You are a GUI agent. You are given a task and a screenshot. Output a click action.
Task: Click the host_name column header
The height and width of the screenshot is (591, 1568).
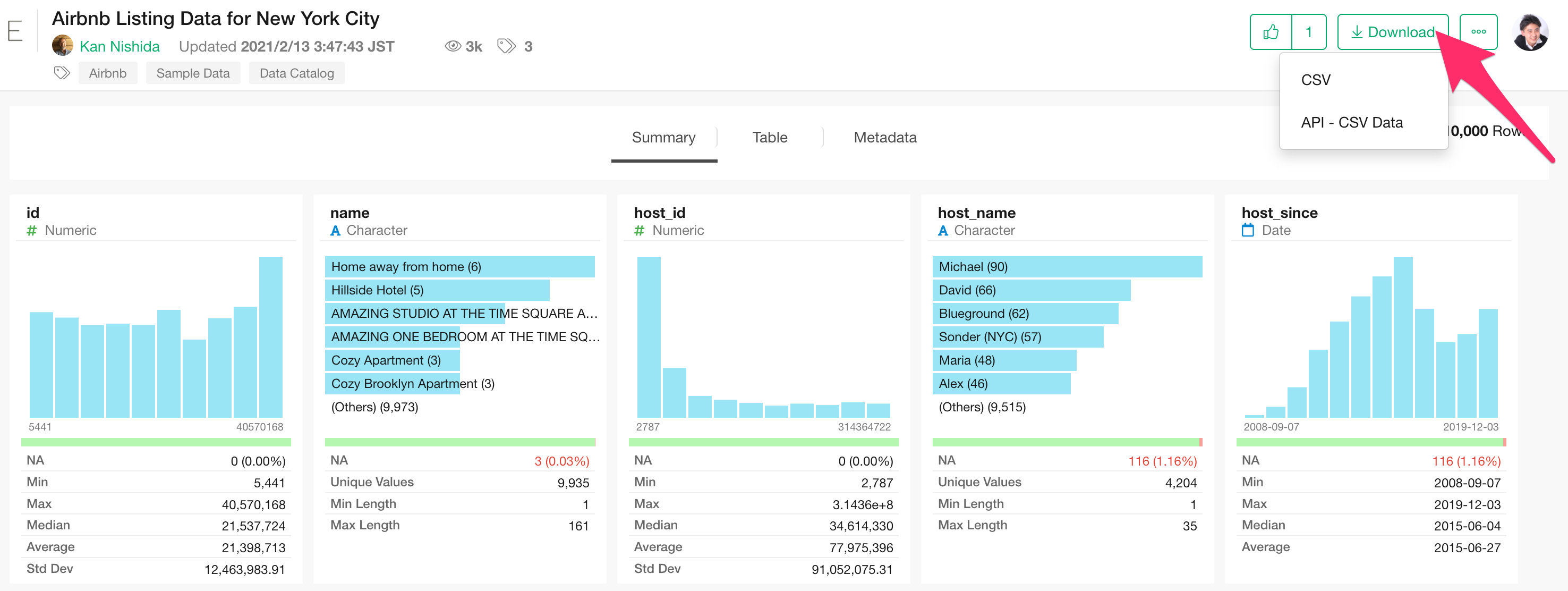(976, 213)
